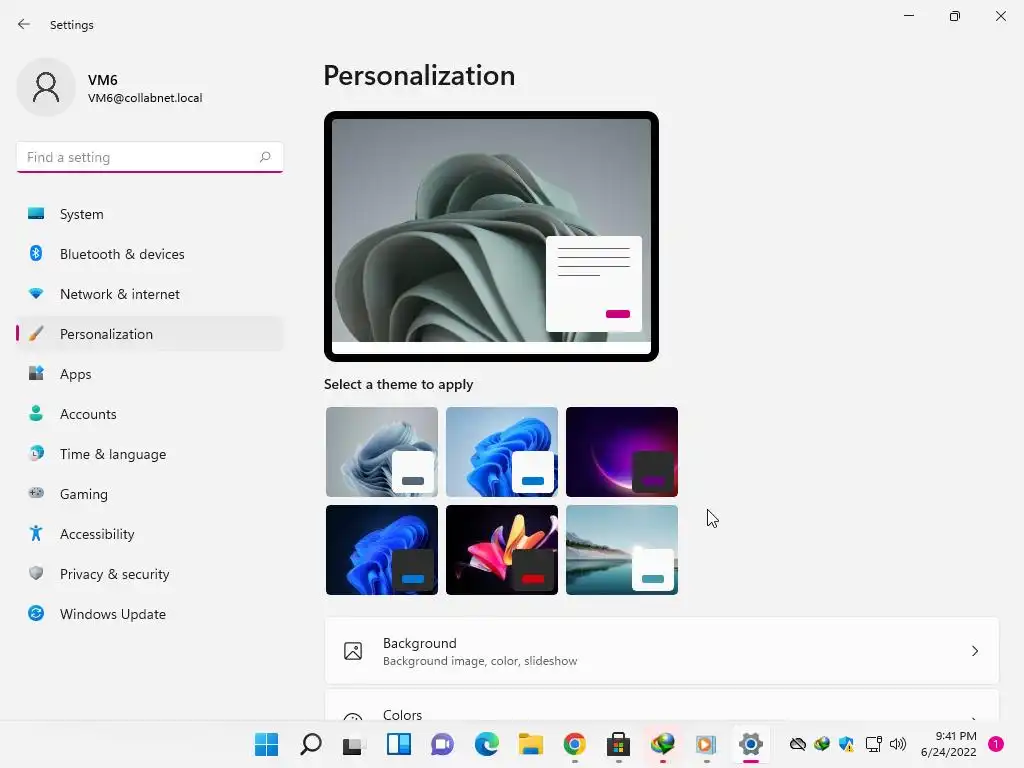The height and width of the screenshot is (768, 1024).
Task: Apply the light gray bloom theme
Action: (x=381, y=452)
